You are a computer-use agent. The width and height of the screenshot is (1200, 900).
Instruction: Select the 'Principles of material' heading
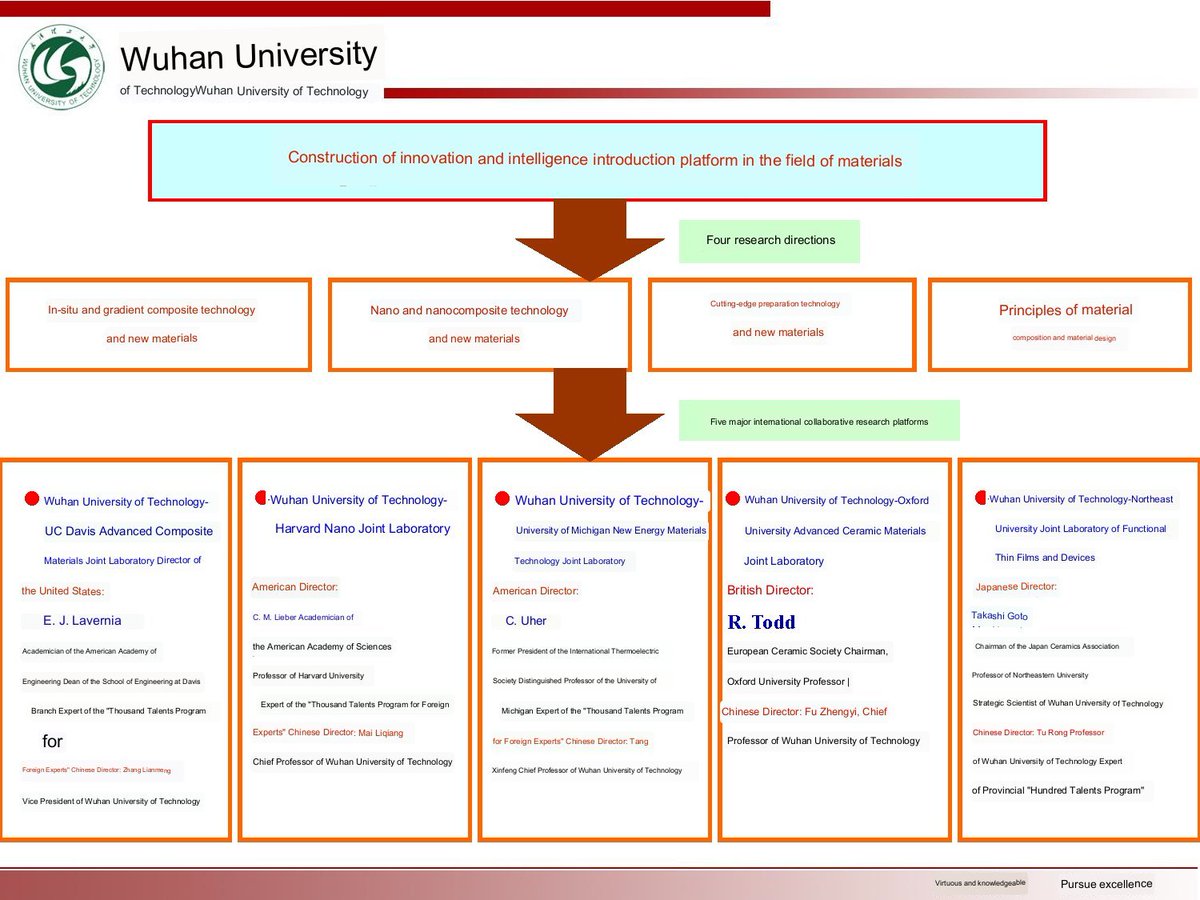pos(1066,310)
